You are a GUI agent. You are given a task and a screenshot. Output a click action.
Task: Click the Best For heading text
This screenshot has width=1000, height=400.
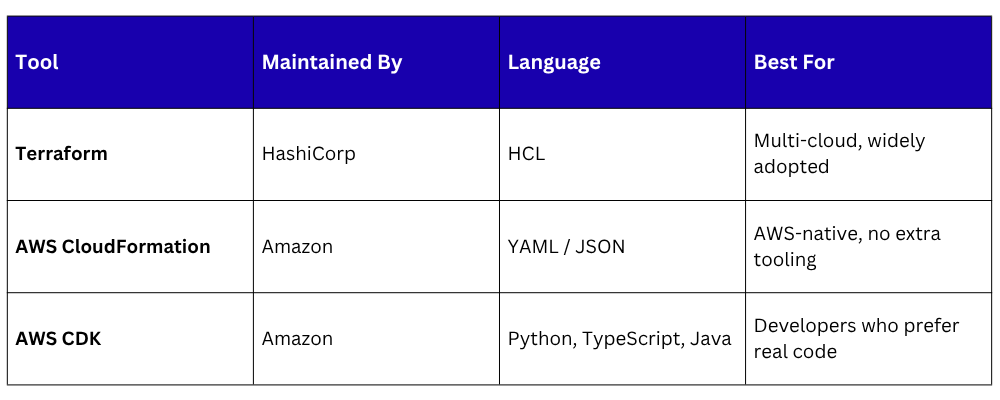click(794, 62)
